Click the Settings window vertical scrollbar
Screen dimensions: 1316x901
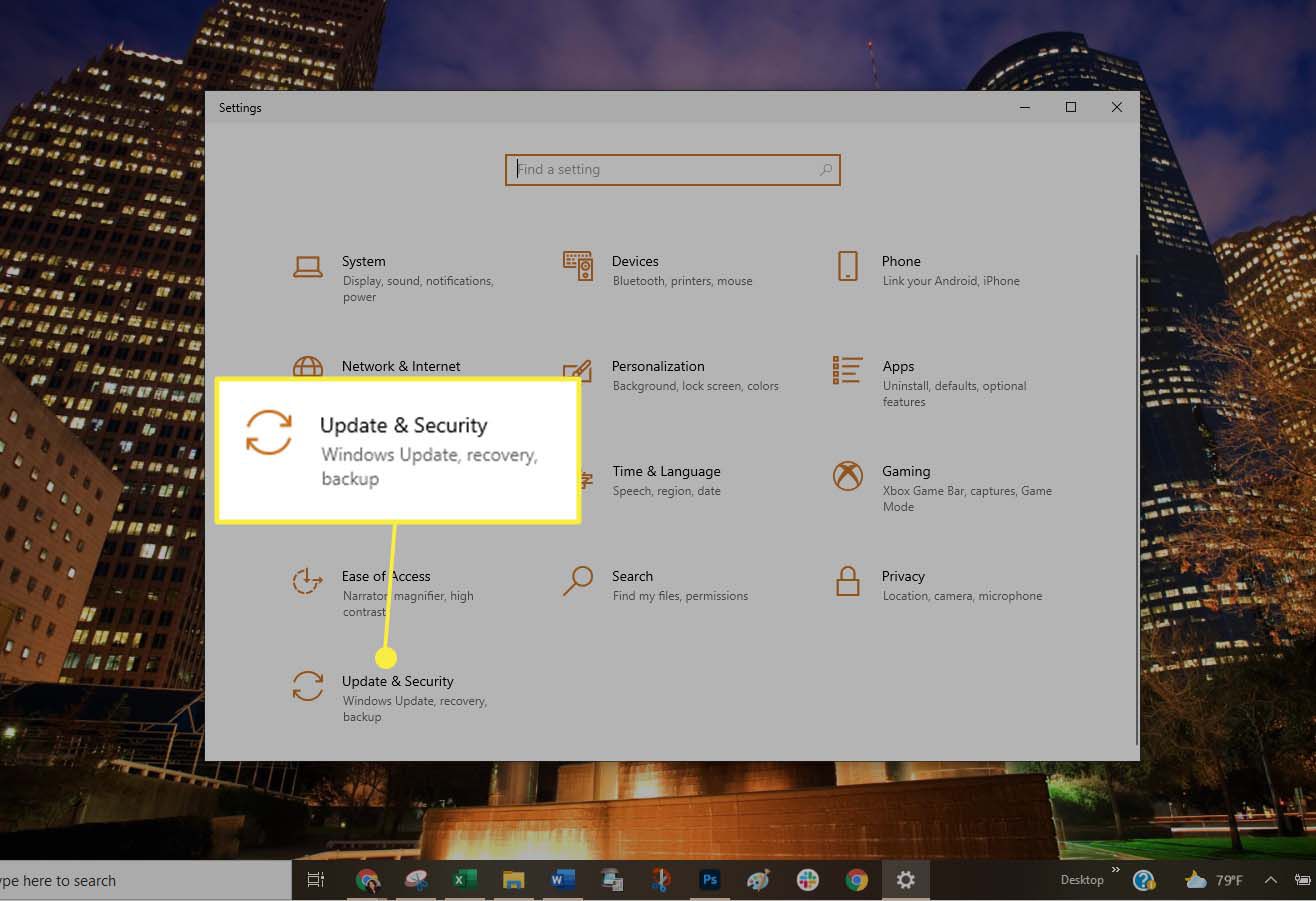point(1135,498)
